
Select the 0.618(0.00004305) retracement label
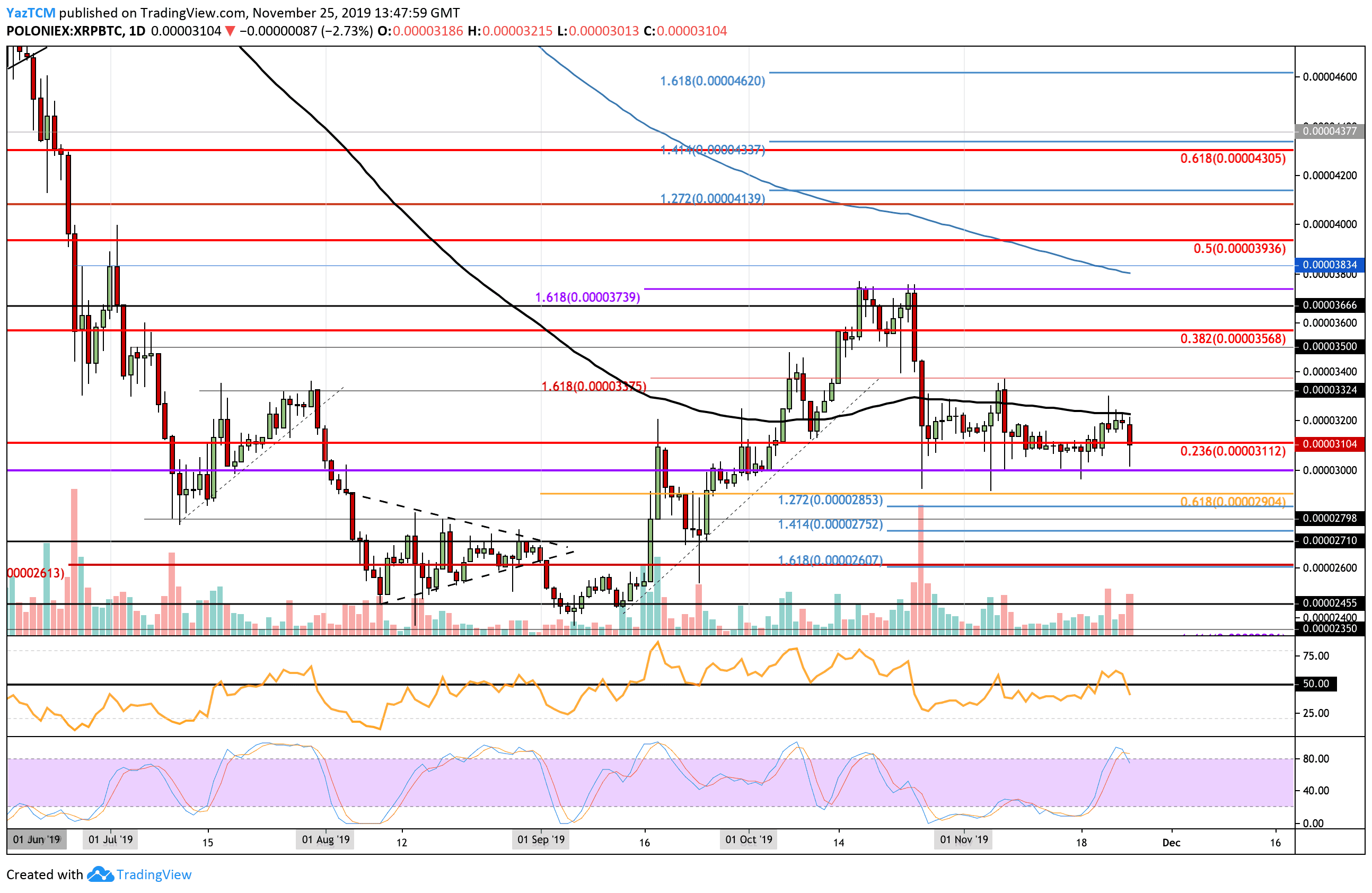tap(1233, 159)
